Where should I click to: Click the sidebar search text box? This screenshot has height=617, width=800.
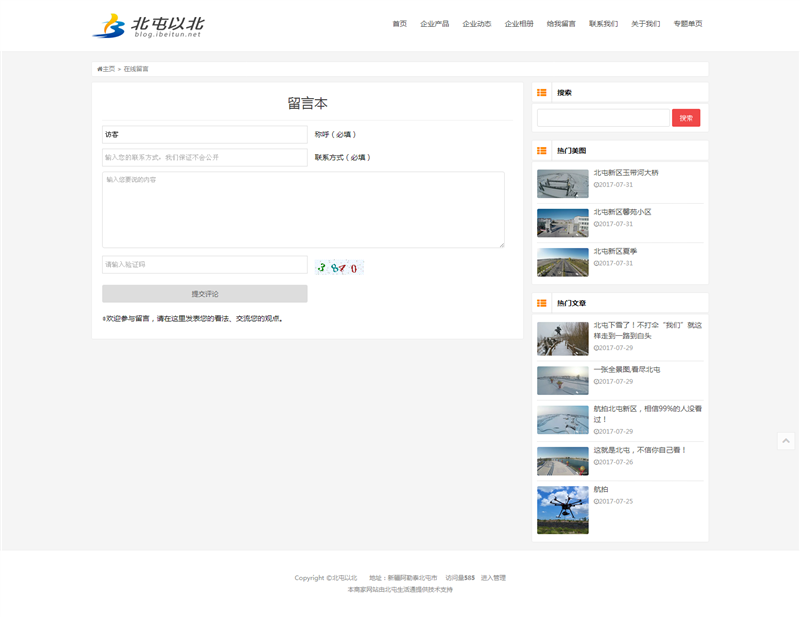pyautogui.click(x=602, y=118)
